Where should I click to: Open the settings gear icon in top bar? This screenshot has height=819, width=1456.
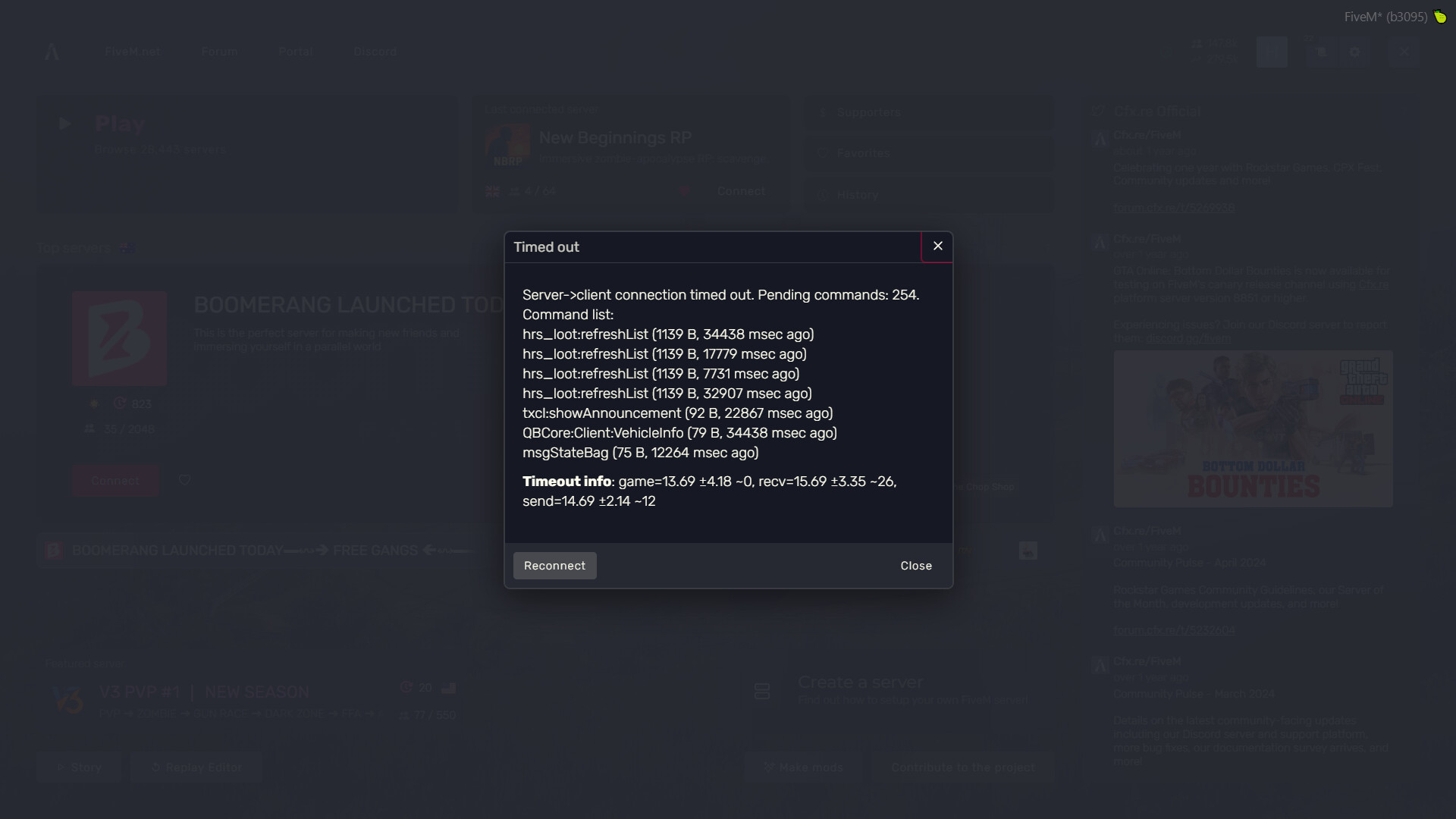1355,52
